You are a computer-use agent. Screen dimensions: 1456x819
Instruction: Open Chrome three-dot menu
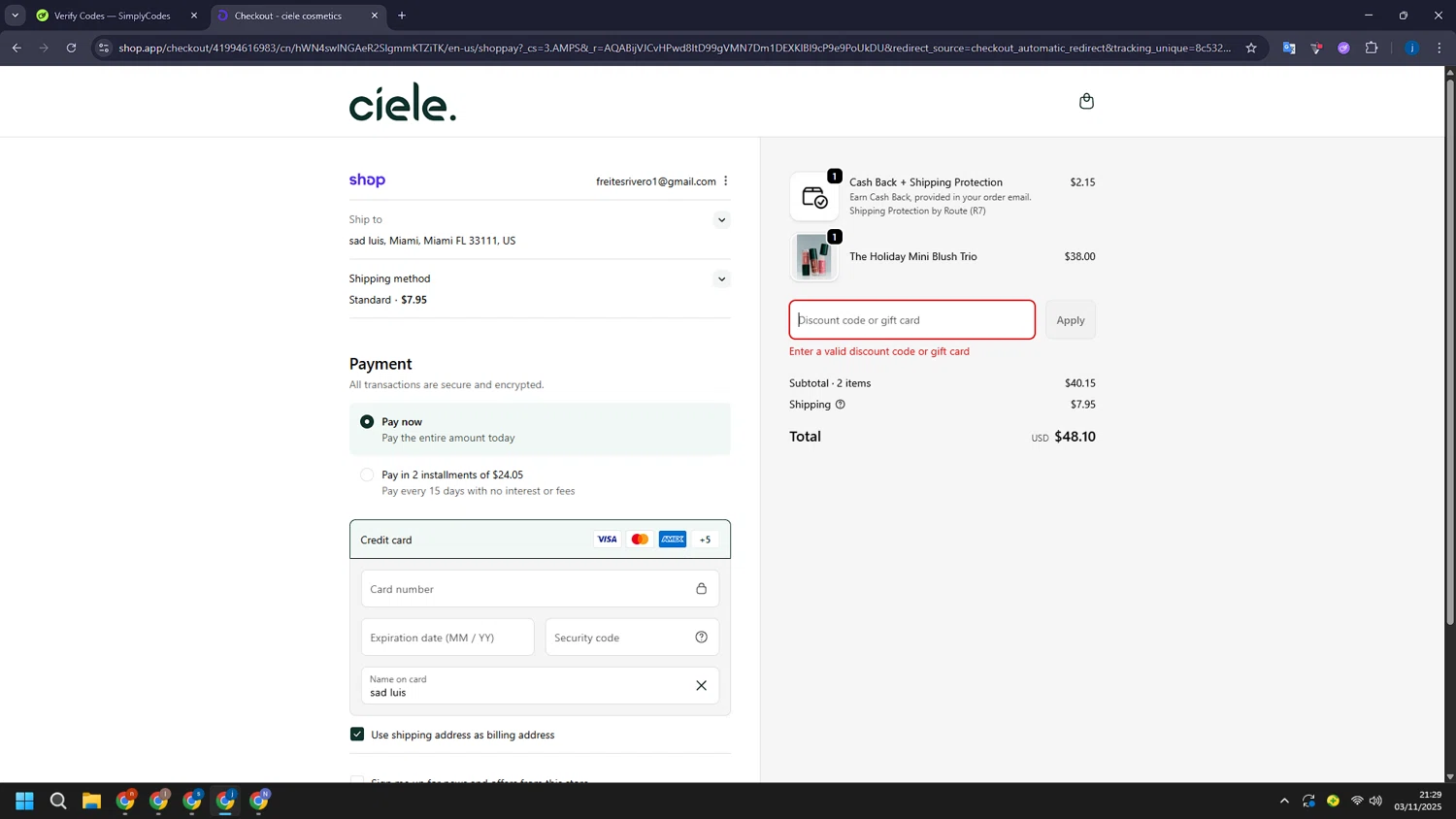[x=1439, y=48]
